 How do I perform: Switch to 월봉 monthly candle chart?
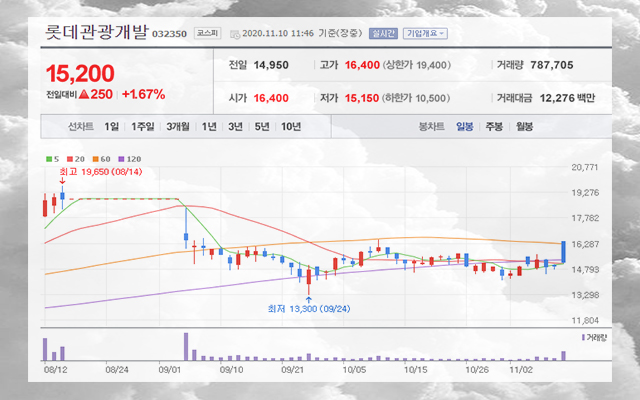click(524, 127)
